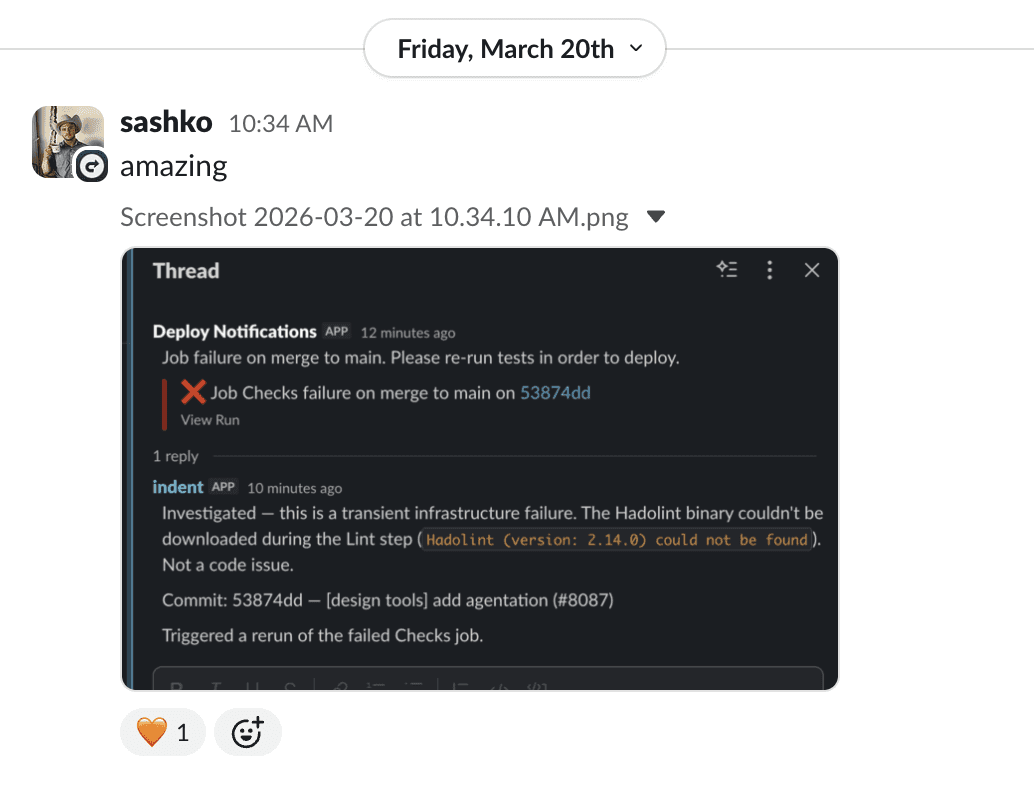Collapse the screenshot attachment with the triangle
1034x786 pixels.
pos(655,216)
